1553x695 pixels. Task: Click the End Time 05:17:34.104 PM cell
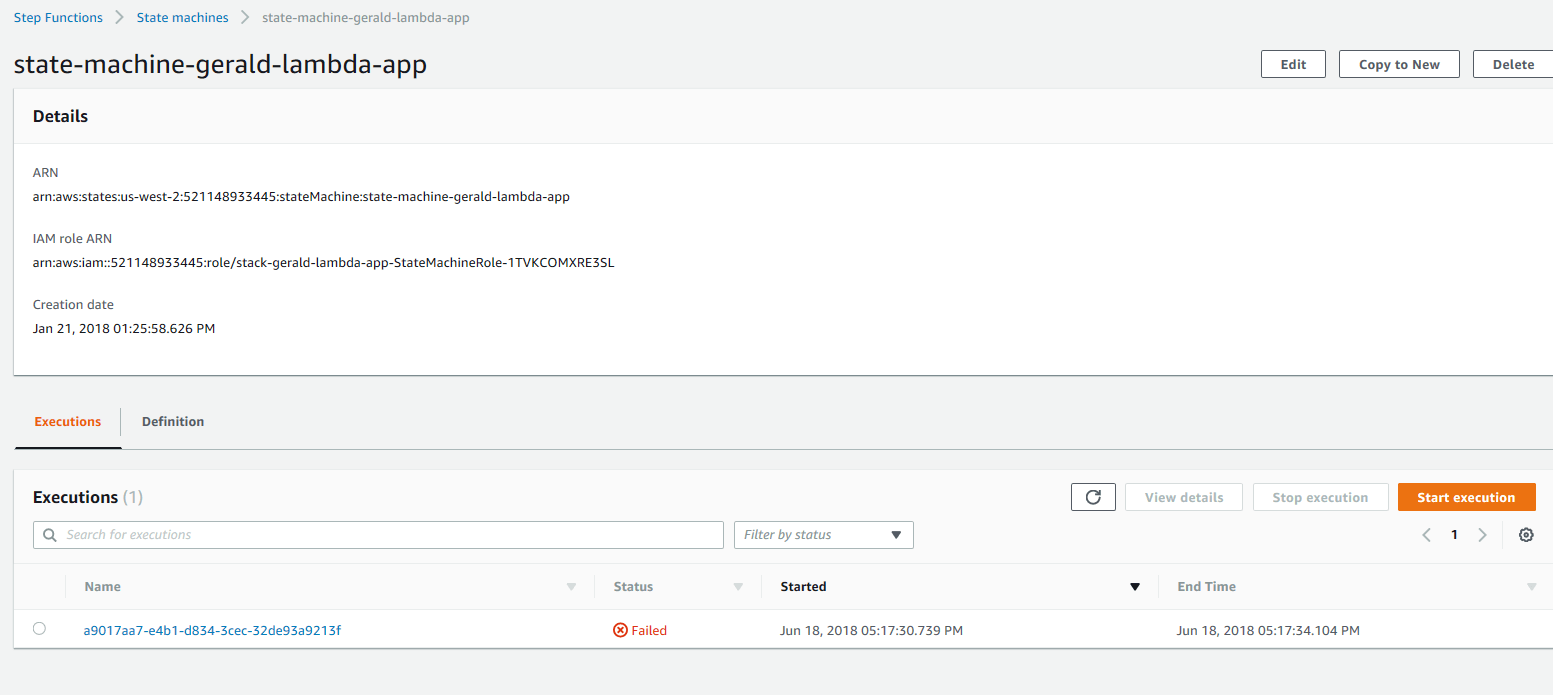pyautogui.click(x=1268, y=630)
